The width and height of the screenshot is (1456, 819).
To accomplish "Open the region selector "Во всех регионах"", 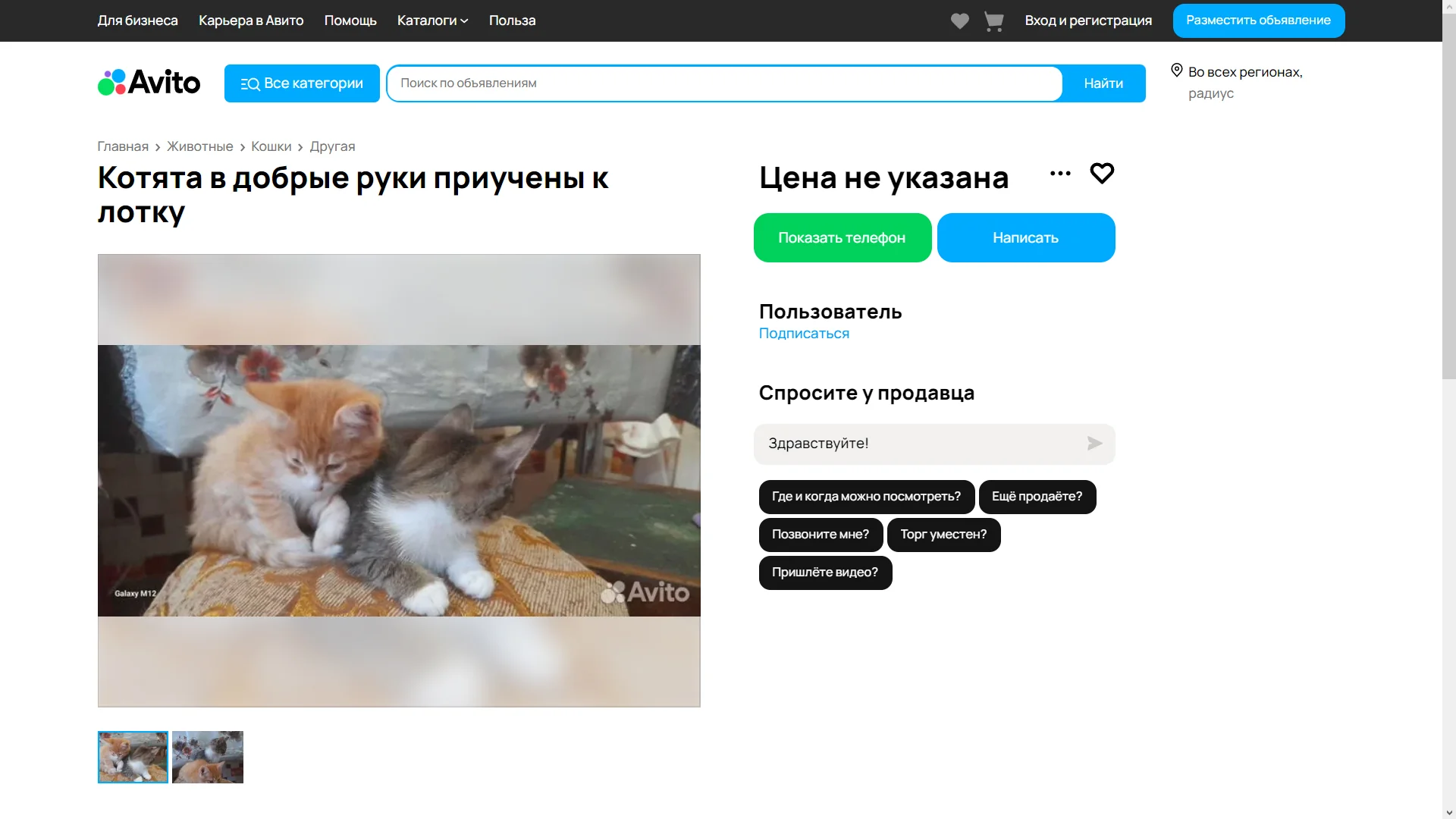I will click(x=1244, y=71).
